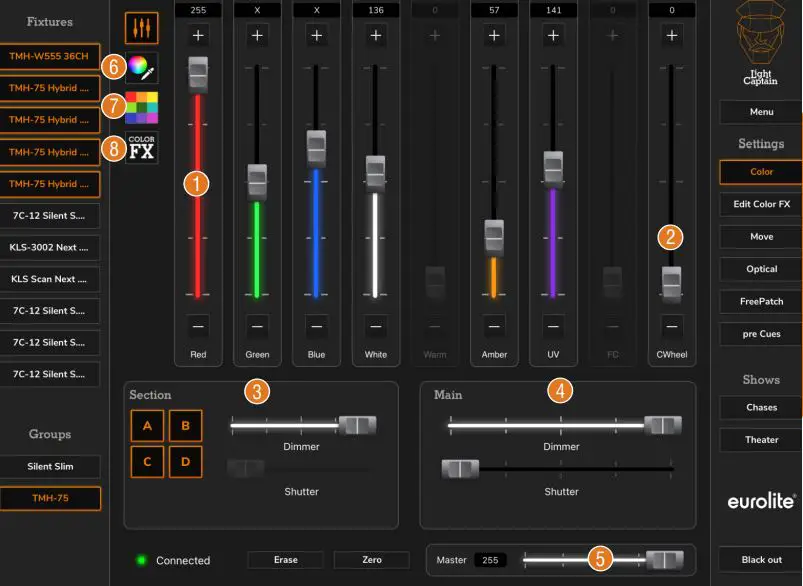Click minus button below Green fader
The image size is (803, 586).
tap(257, 326)
